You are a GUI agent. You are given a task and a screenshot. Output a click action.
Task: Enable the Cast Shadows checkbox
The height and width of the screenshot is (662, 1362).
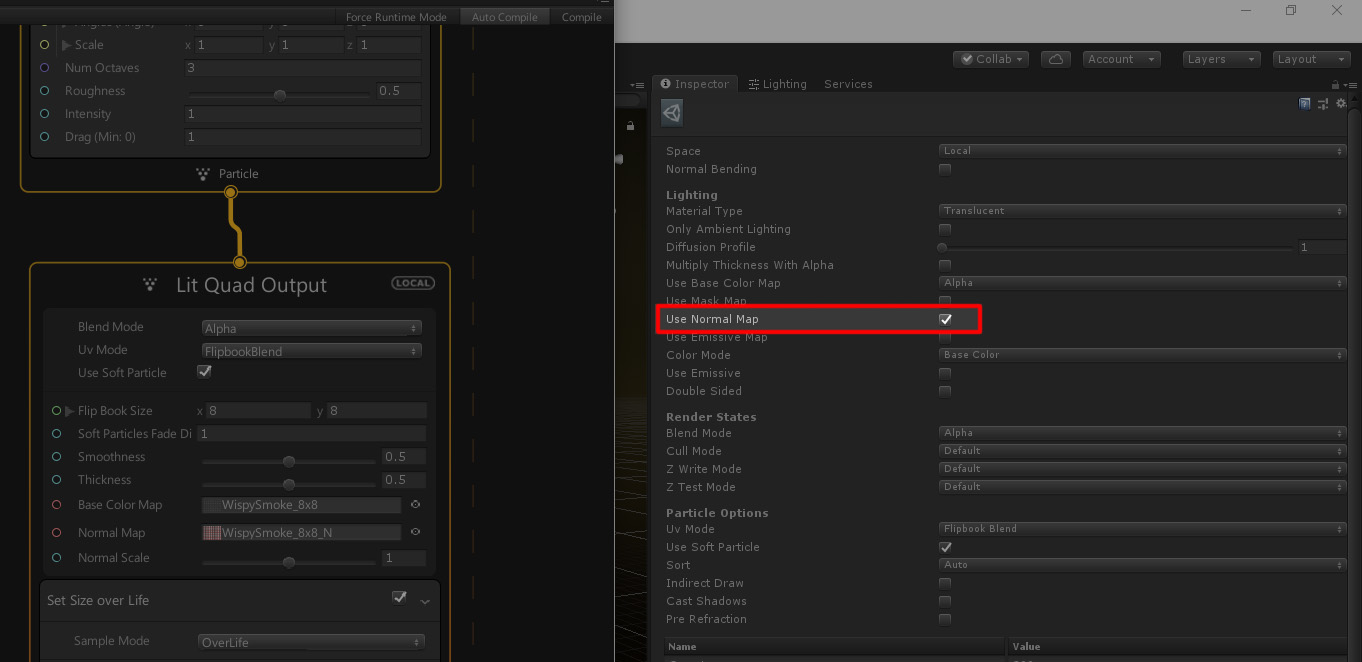click(x=945, y=601)
